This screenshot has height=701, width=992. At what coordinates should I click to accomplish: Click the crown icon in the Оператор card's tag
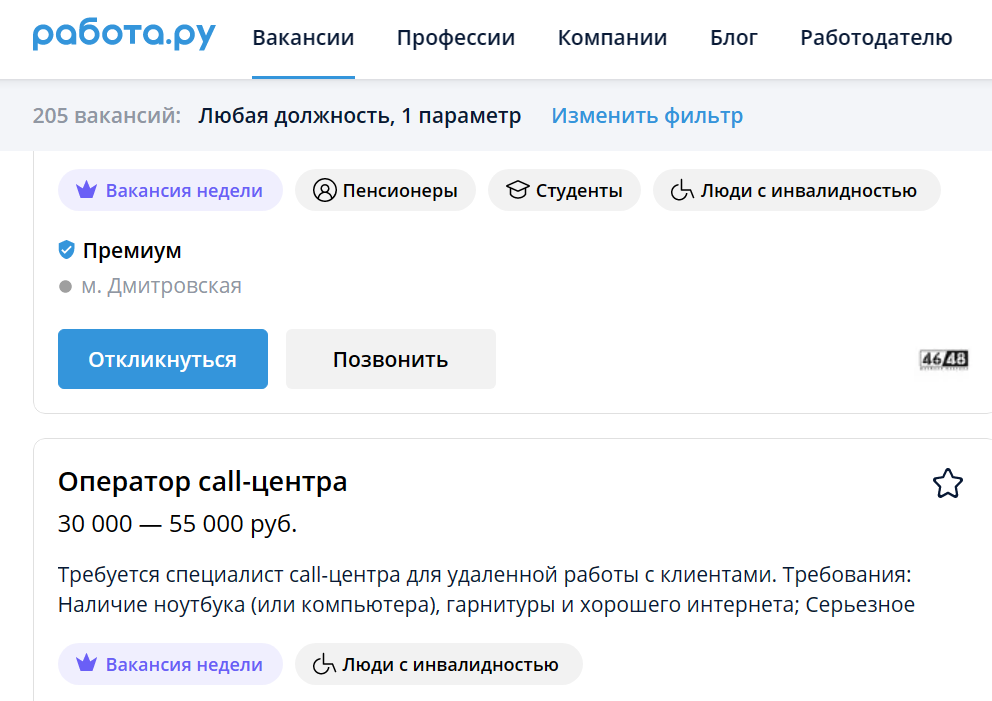(87, 664)
